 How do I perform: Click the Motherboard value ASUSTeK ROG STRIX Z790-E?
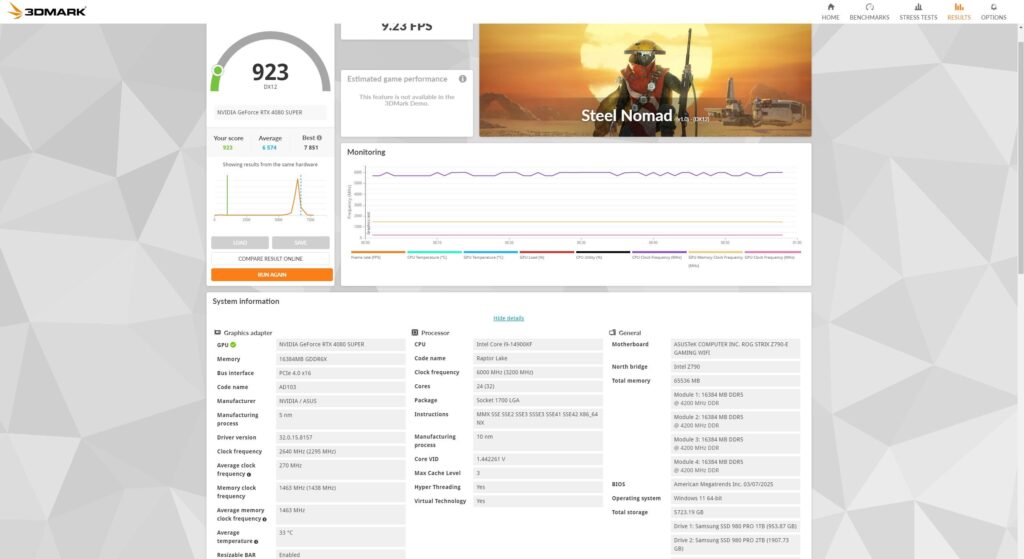tap(735, 349)
